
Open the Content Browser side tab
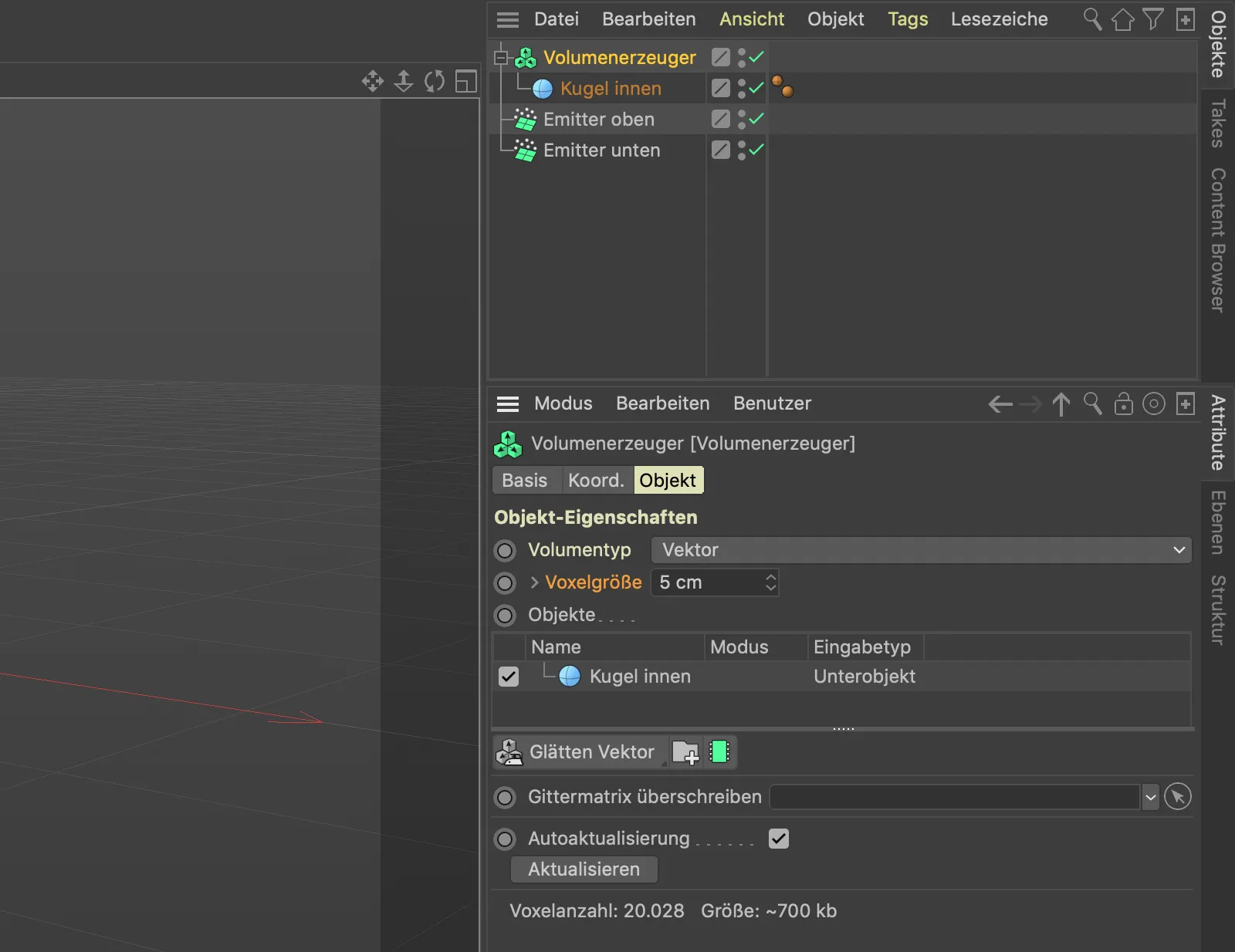click(1218, 240)
